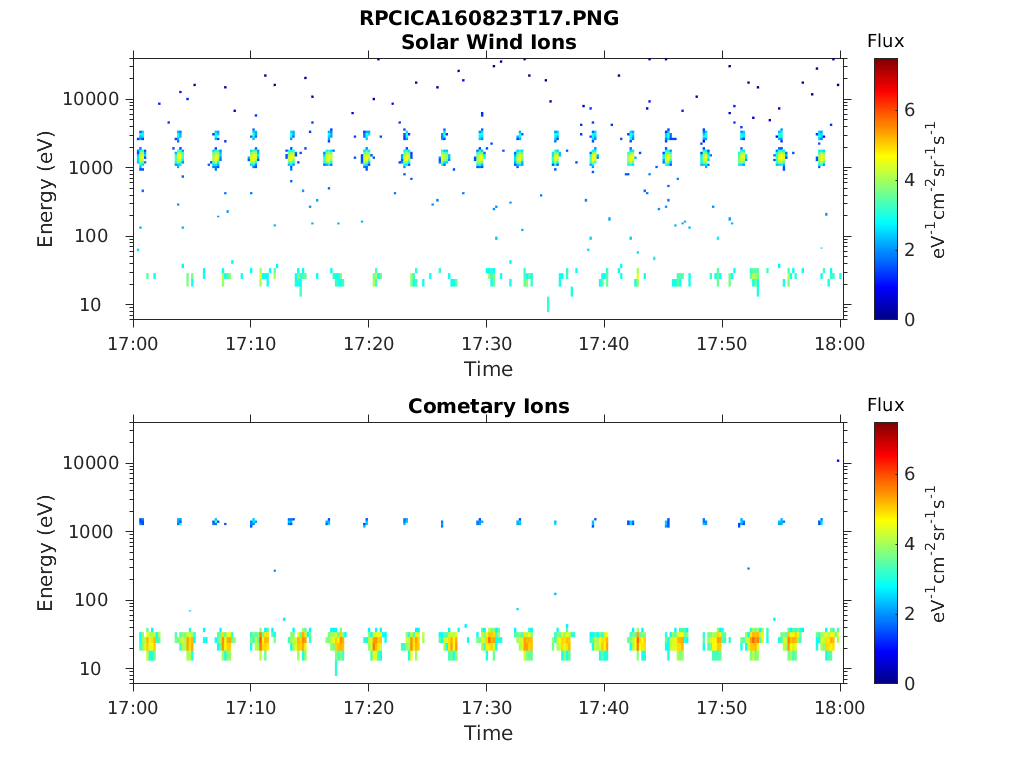
Task: Click the Flux label above the upper colorbar
Action: (885, 41)
